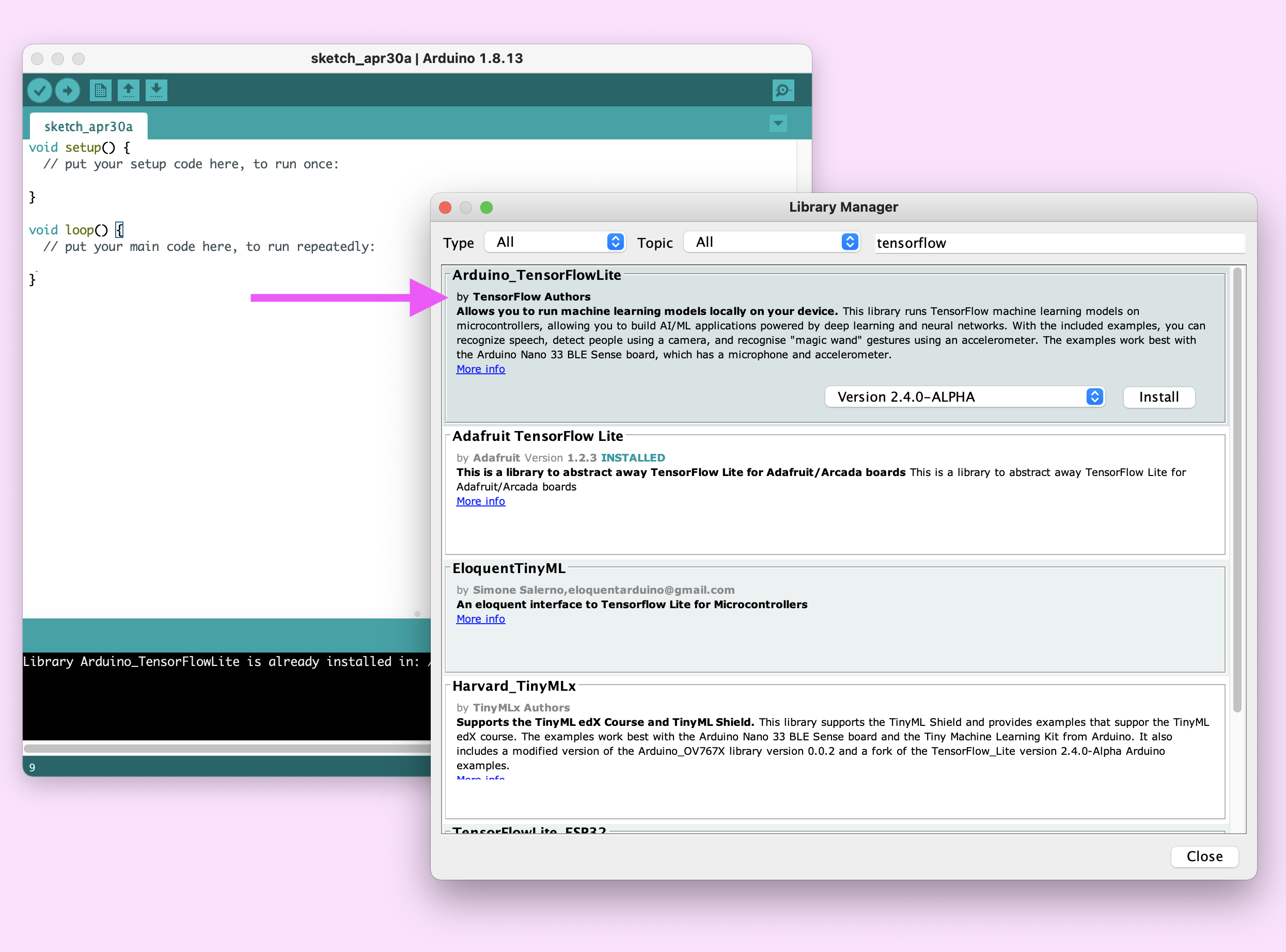Click the Verify checkmark icon
Screen dimensions: 1286x952
point(39,90)
